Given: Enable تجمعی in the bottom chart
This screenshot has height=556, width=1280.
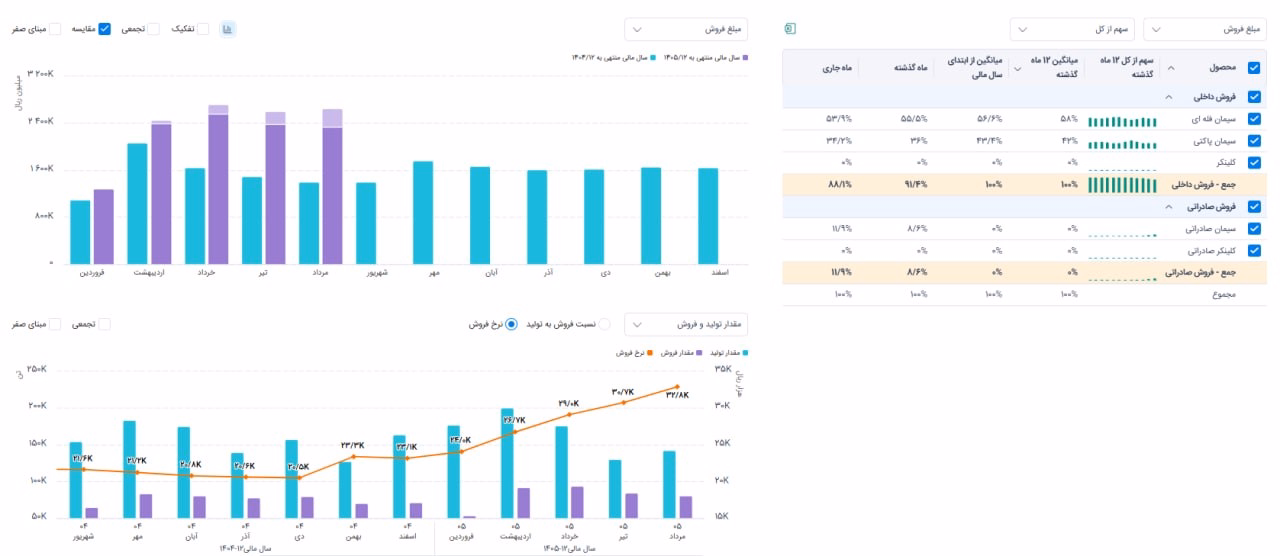Looking at the screenshot, I should pyautogui.click(x=104, y=324).
